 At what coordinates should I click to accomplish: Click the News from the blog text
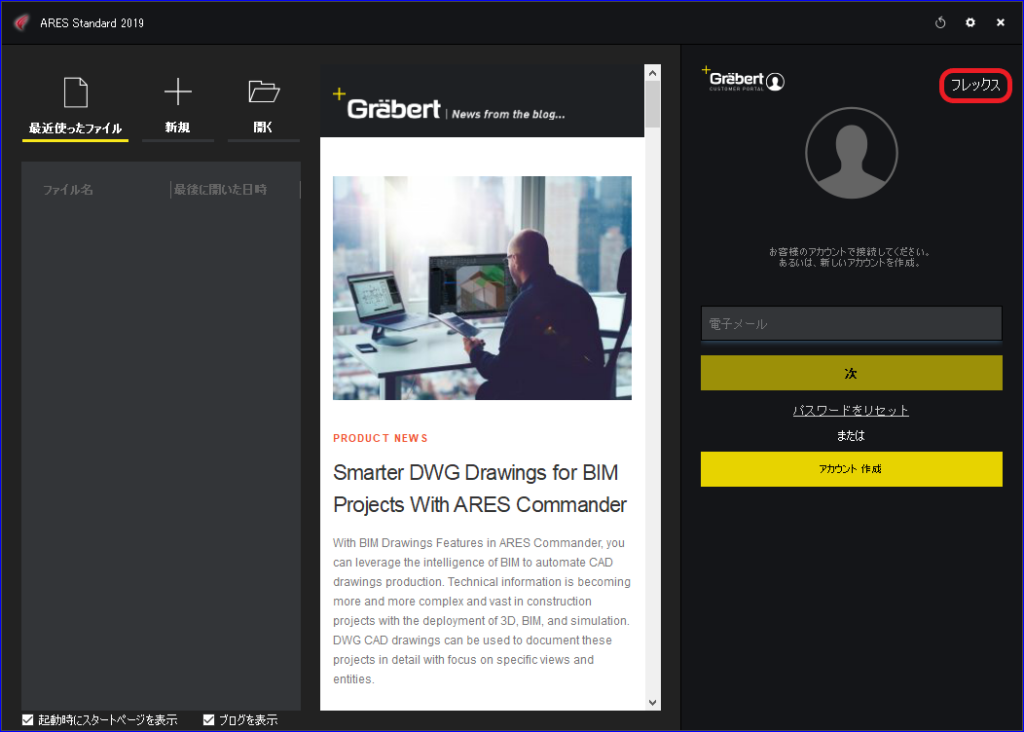(x=508, y=114)
